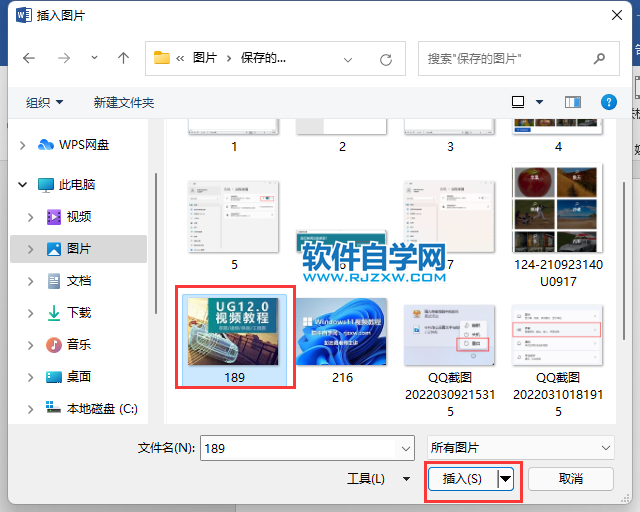Expand the 文档 folder node
Image resolution: width=640 pixels, height=512 pixels.
(31, 281)
